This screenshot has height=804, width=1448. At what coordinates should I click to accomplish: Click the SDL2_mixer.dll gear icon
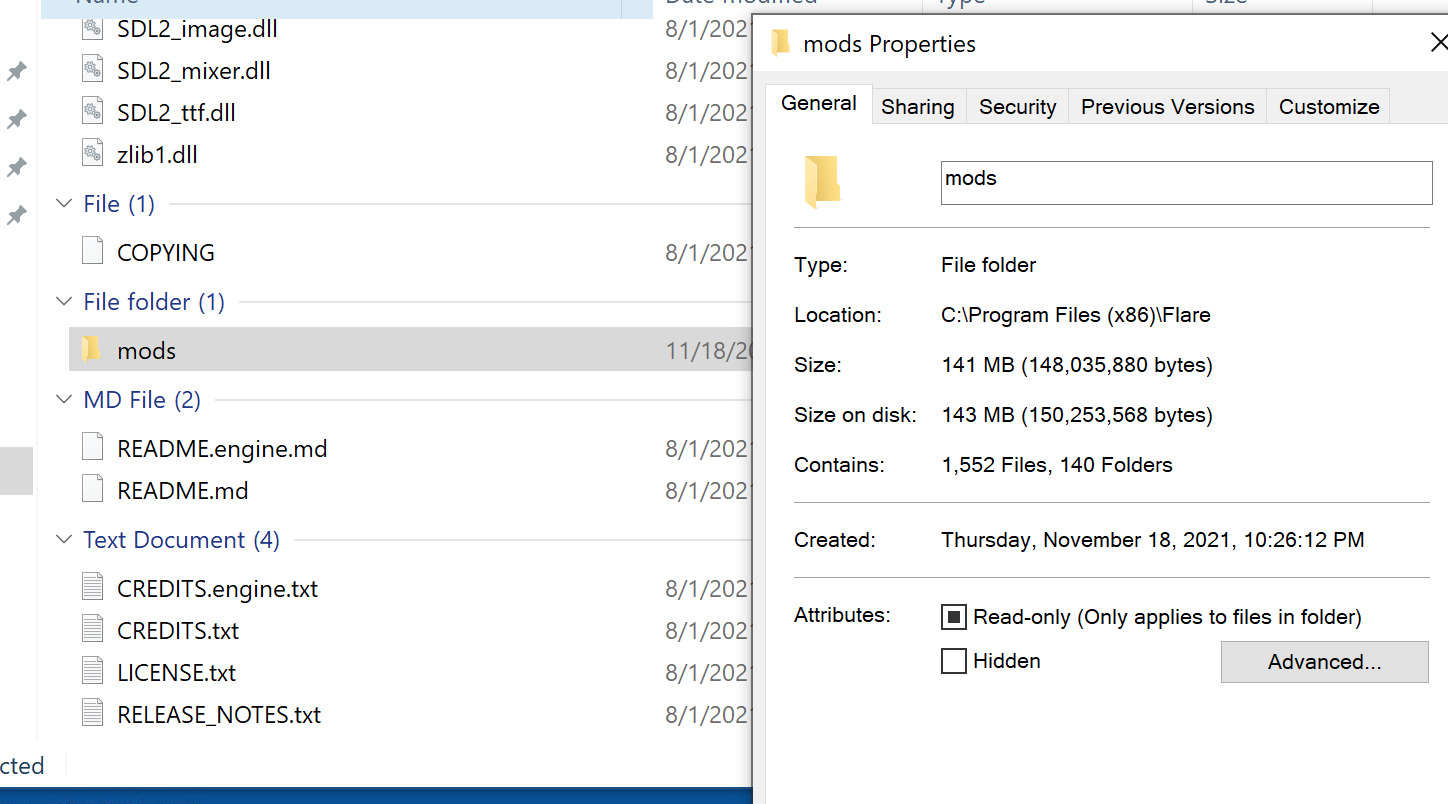click(x=92, y=71)
